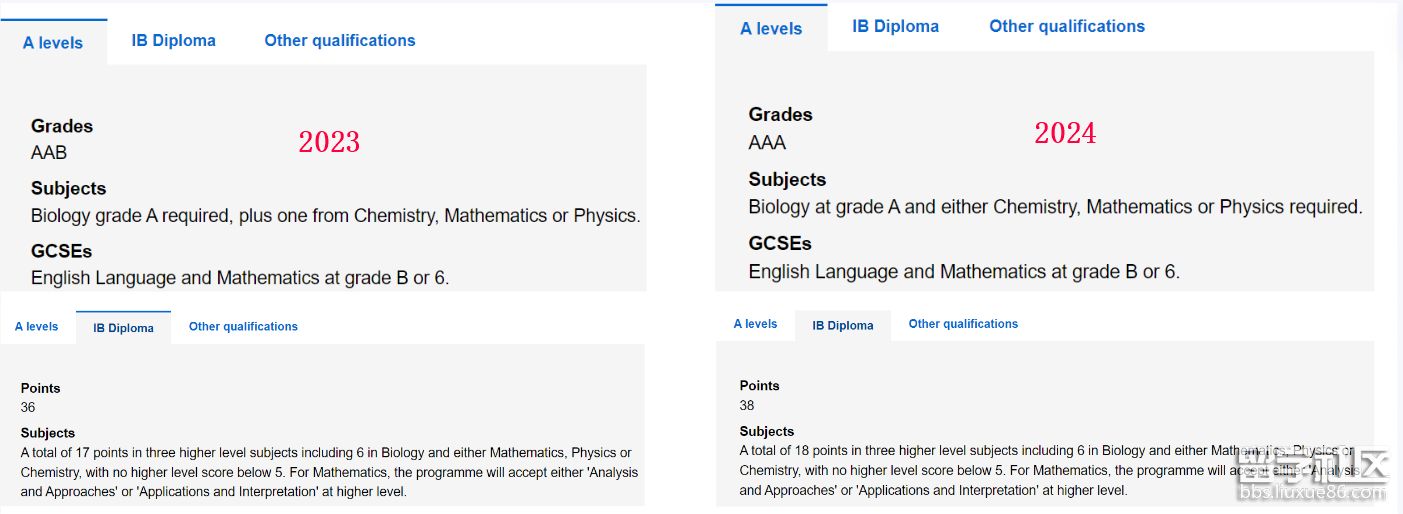
Task: Click A levels tab in the 38-point panel
Action: pos(755,324)
